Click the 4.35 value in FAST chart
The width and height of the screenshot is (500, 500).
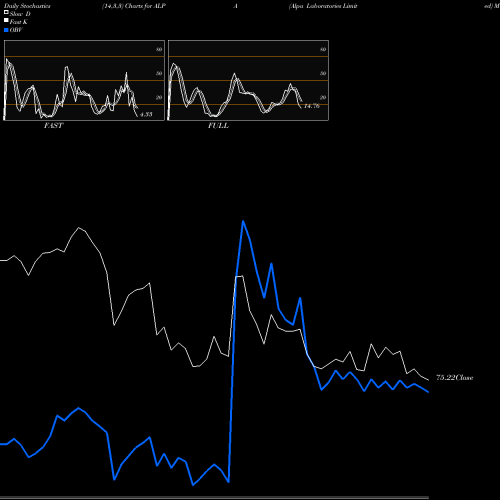146,114
